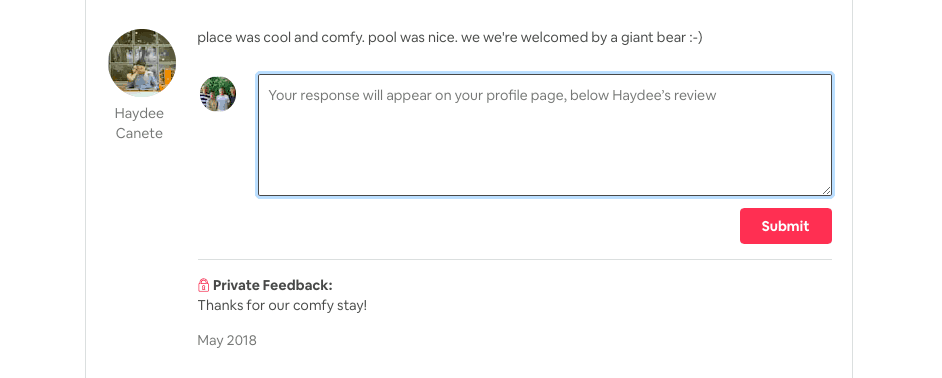
Task: Click the placeholder text mentioning Haydee's review
Action: pyautogui.click(x=492, y=96)
